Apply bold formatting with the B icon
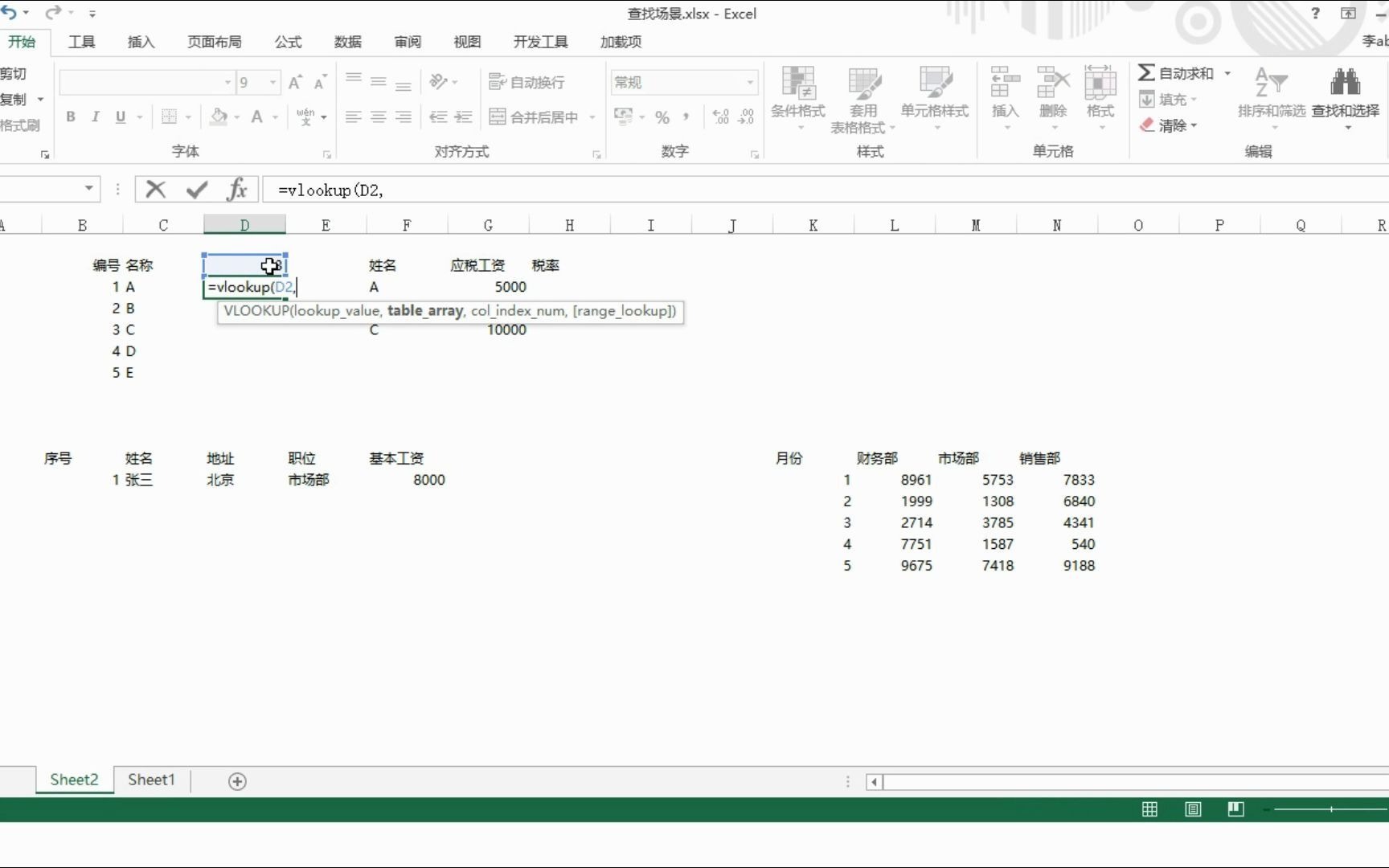 click(71, 117)
